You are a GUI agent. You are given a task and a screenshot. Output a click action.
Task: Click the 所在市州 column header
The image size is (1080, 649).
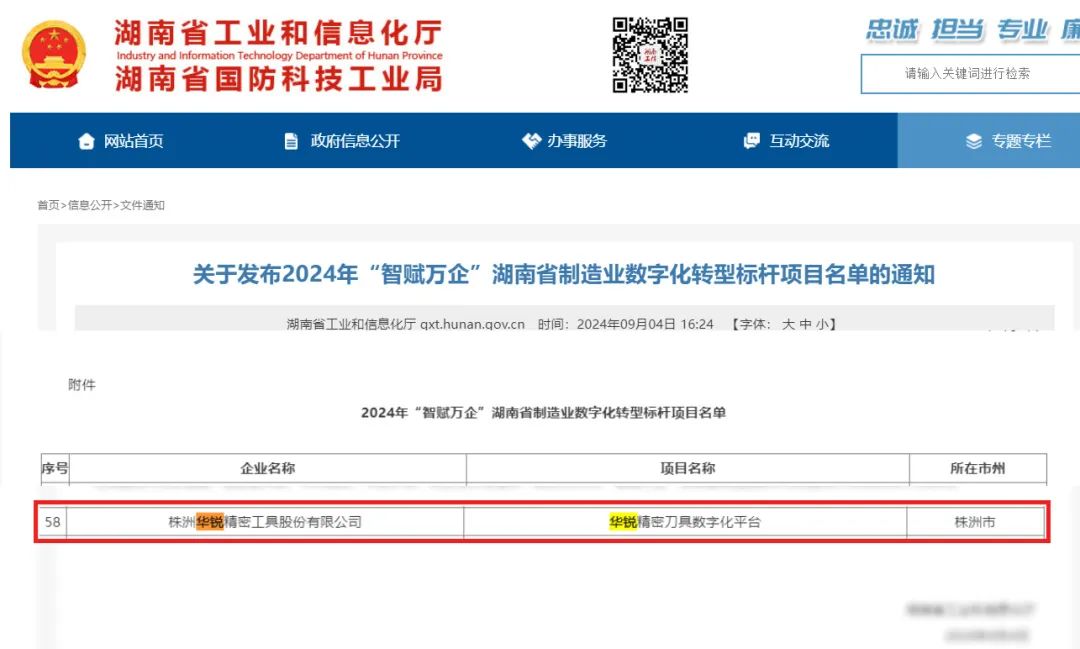(x=977, y=468)
